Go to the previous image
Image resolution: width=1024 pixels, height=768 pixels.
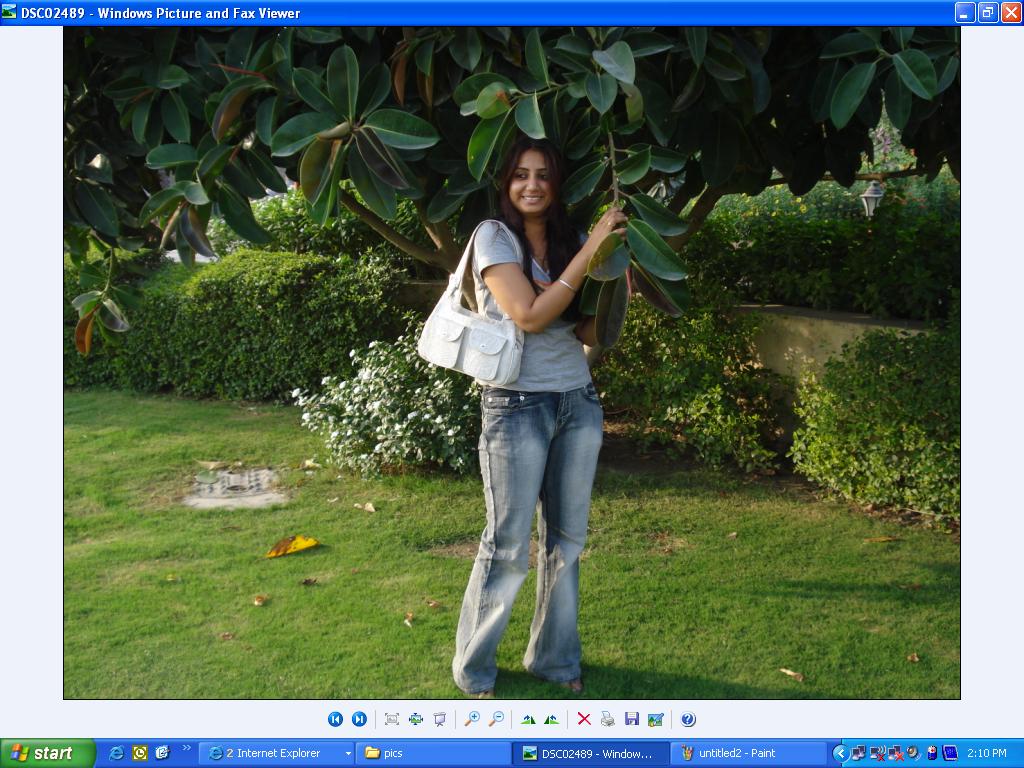335,719
